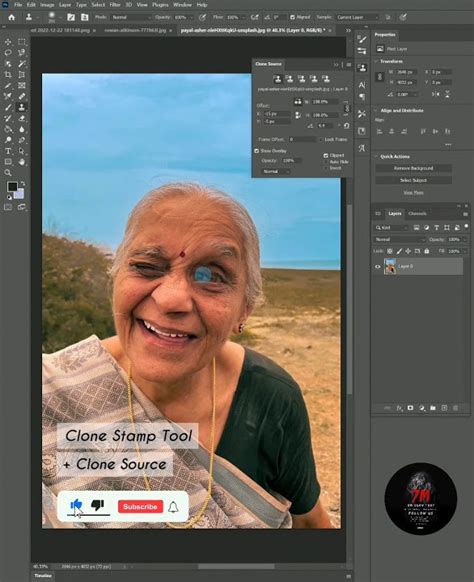Open the Kind filter dropdown in Layers

[392, 228]
